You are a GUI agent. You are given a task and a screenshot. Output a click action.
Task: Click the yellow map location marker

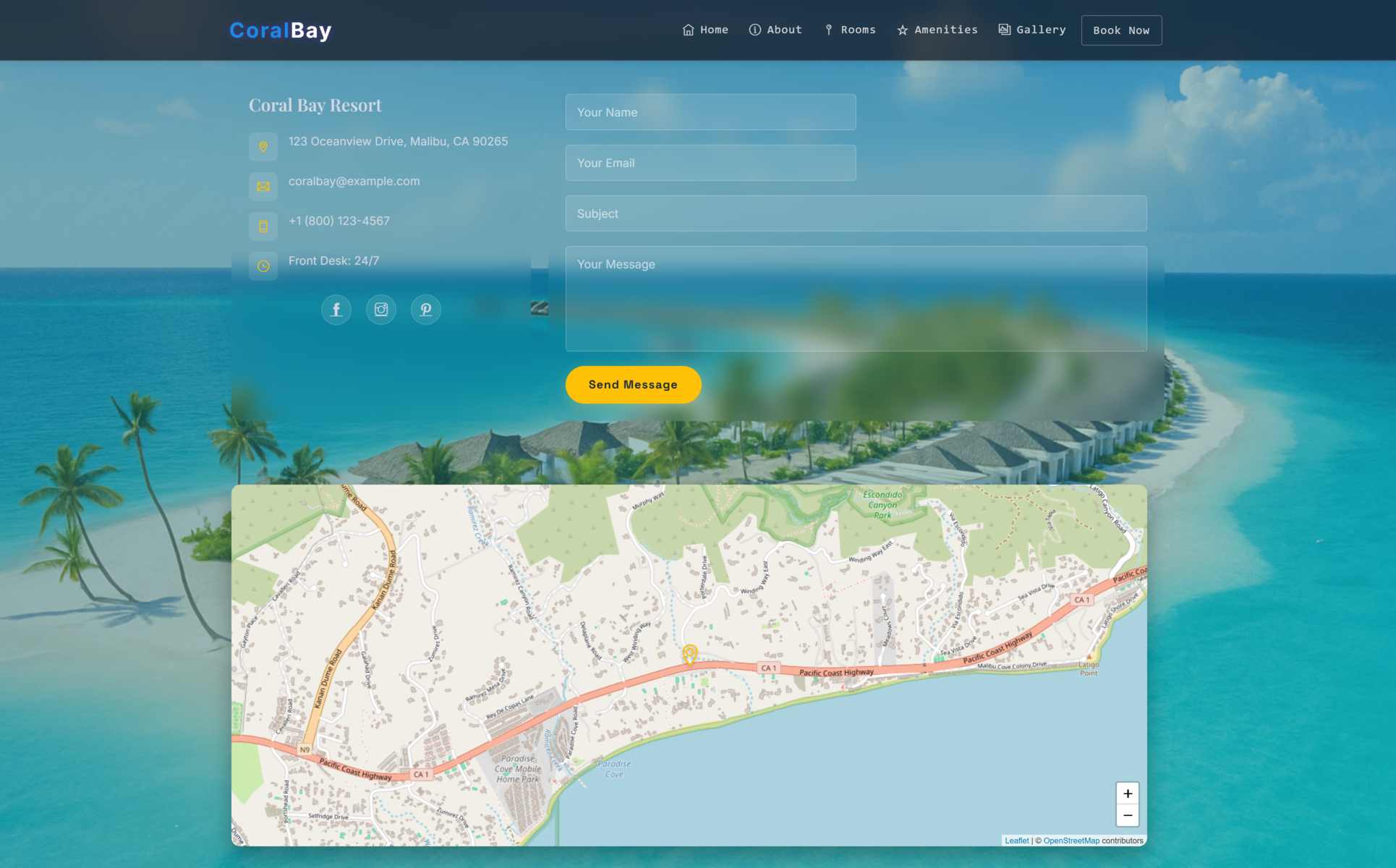pyautogui.click(x=690, y=654)
